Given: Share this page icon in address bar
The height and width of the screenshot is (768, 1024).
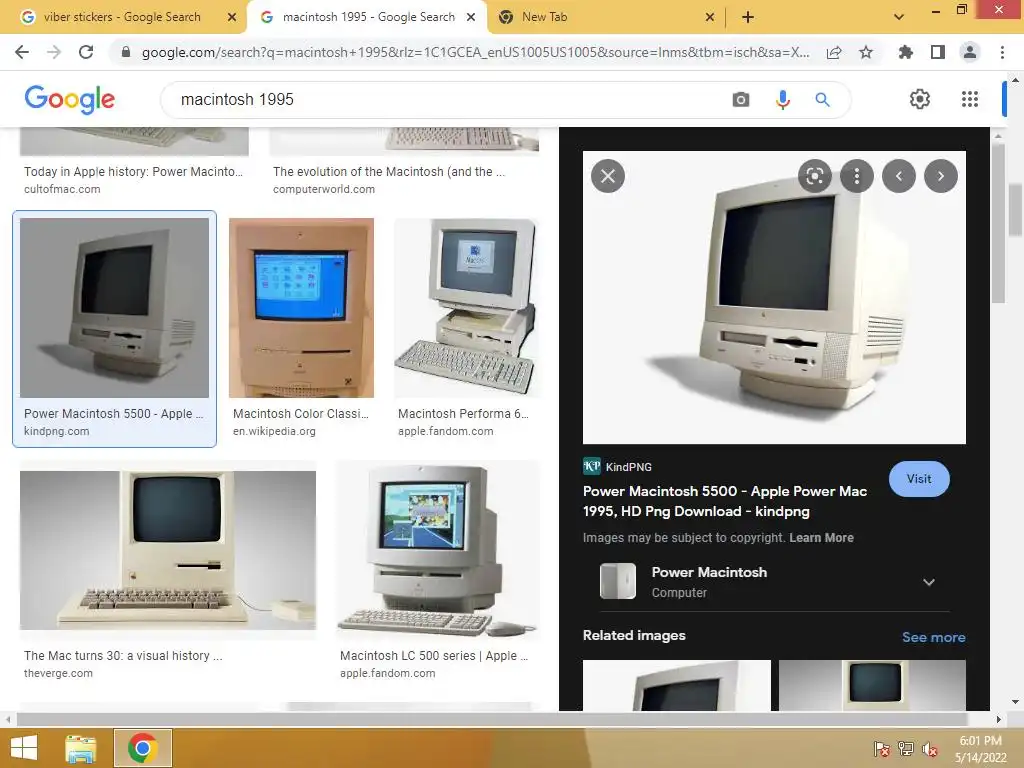Looking at the screenshot, I should pyautogui.click(x=834, y=52).
